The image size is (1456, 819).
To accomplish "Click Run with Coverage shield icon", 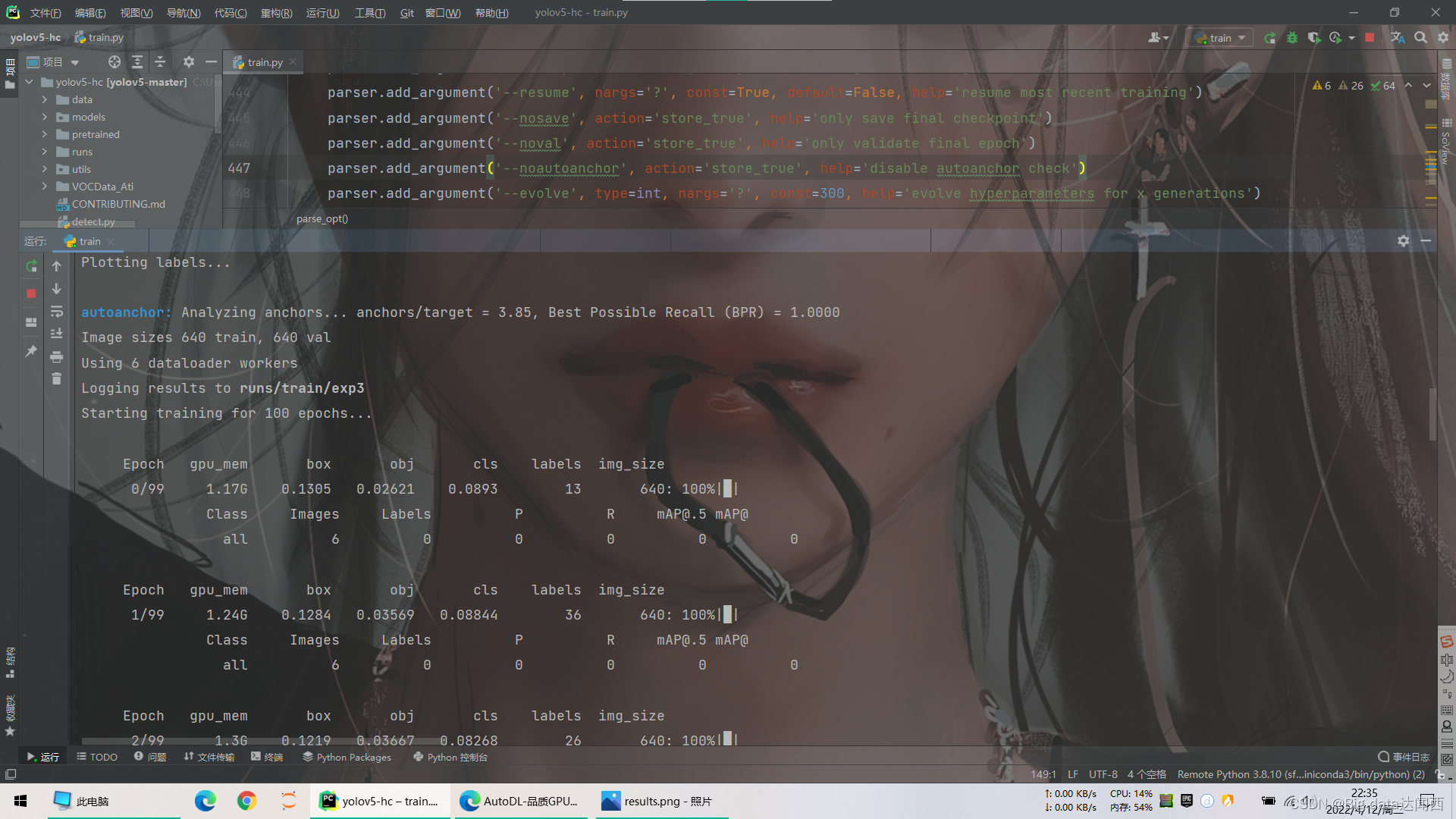I will click(1314, 38).
